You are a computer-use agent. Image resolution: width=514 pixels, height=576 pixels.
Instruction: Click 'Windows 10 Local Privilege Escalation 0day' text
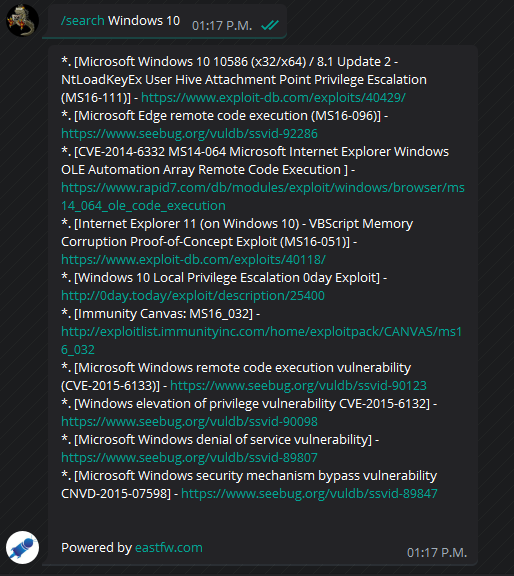point(205,277)
